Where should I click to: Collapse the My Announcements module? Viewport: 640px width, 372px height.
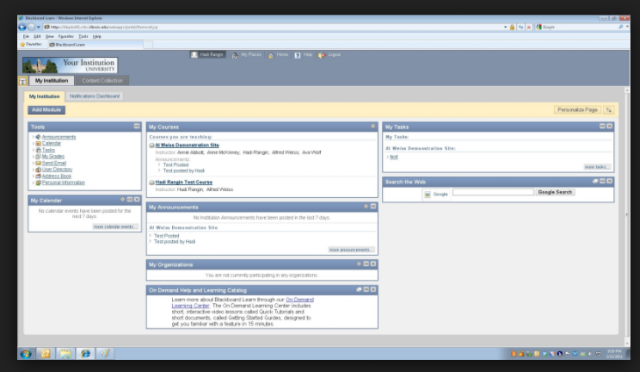coord(373,207)
